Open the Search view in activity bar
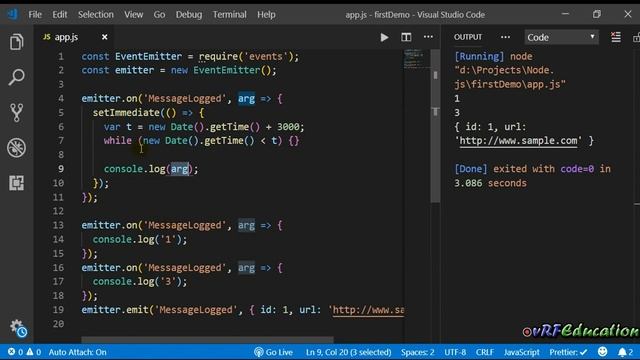Viewport: 640px width, 360px height. tap(16, 77)
